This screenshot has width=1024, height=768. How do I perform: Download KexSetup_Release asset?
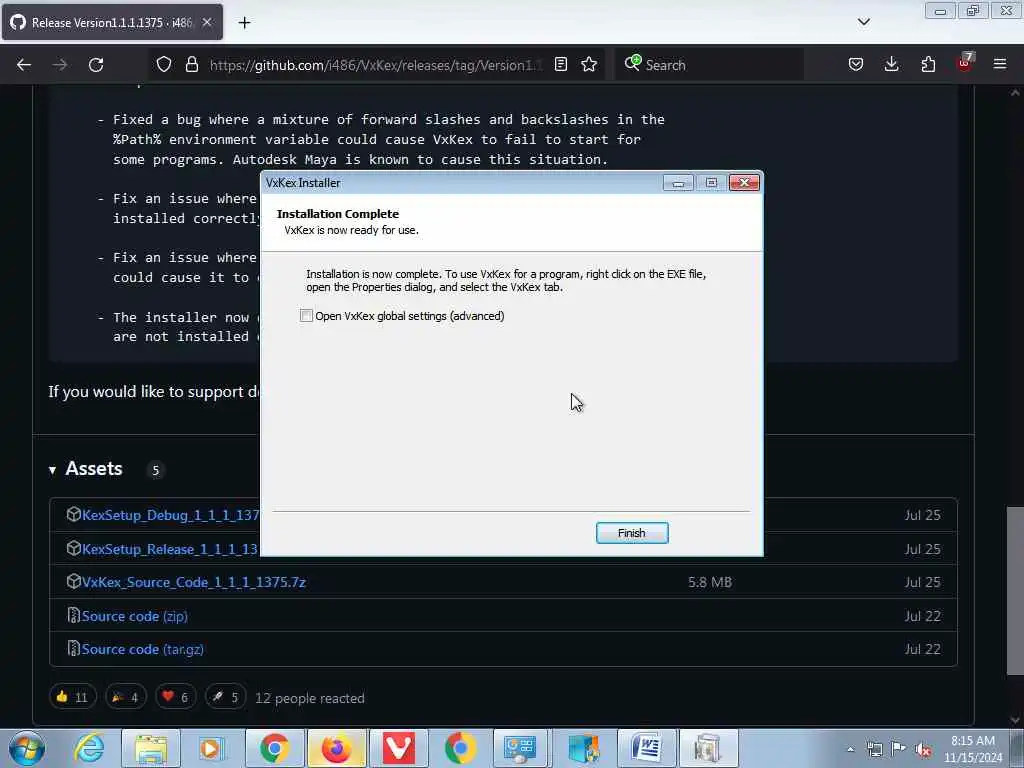pyautogui.click(x=170, y=549)
